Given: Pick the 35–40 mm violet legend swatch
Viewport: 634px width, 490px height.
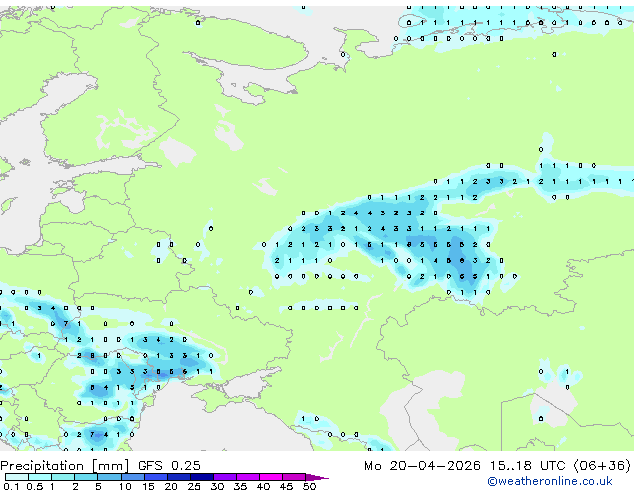Looking at the screenshot, I should pyautogui.click(x=247, y=477).
